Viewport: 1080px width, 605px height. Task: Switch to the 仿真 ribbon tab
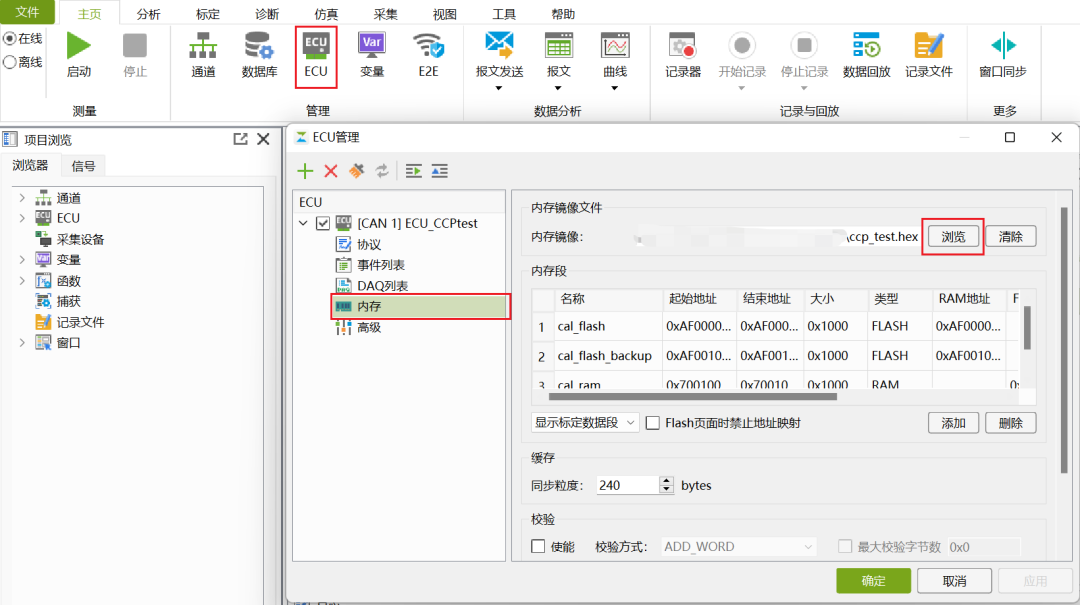326,14
